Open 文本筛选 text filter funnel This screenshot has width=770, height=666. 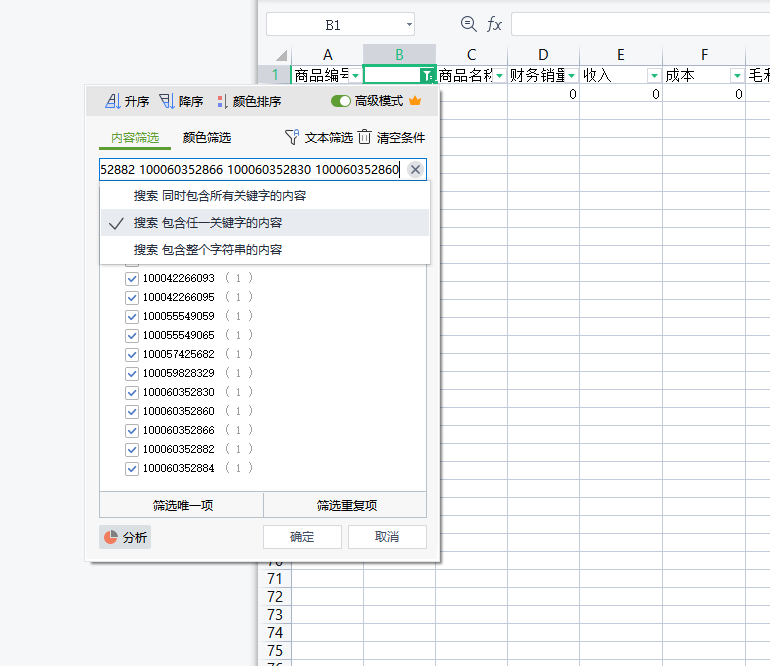click(292, 137)
